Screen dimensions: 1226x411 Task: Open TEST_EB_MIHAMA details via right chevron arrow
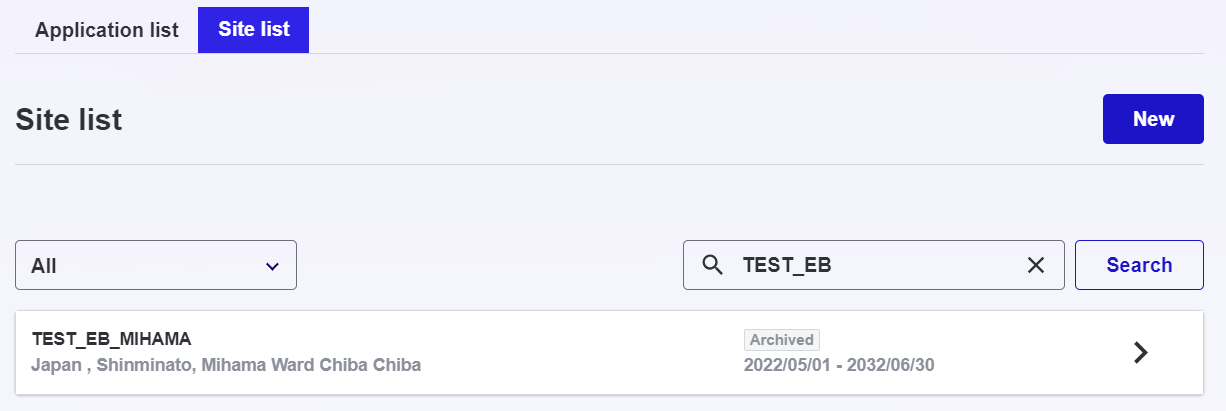[x=1140, y=352]
